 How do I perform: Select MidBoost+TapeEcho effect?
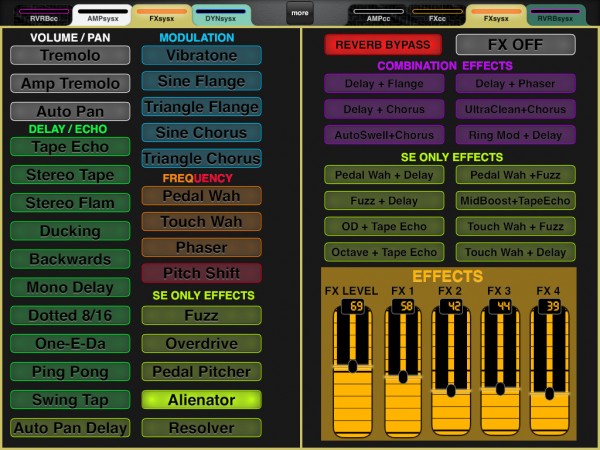pos(515,201)
